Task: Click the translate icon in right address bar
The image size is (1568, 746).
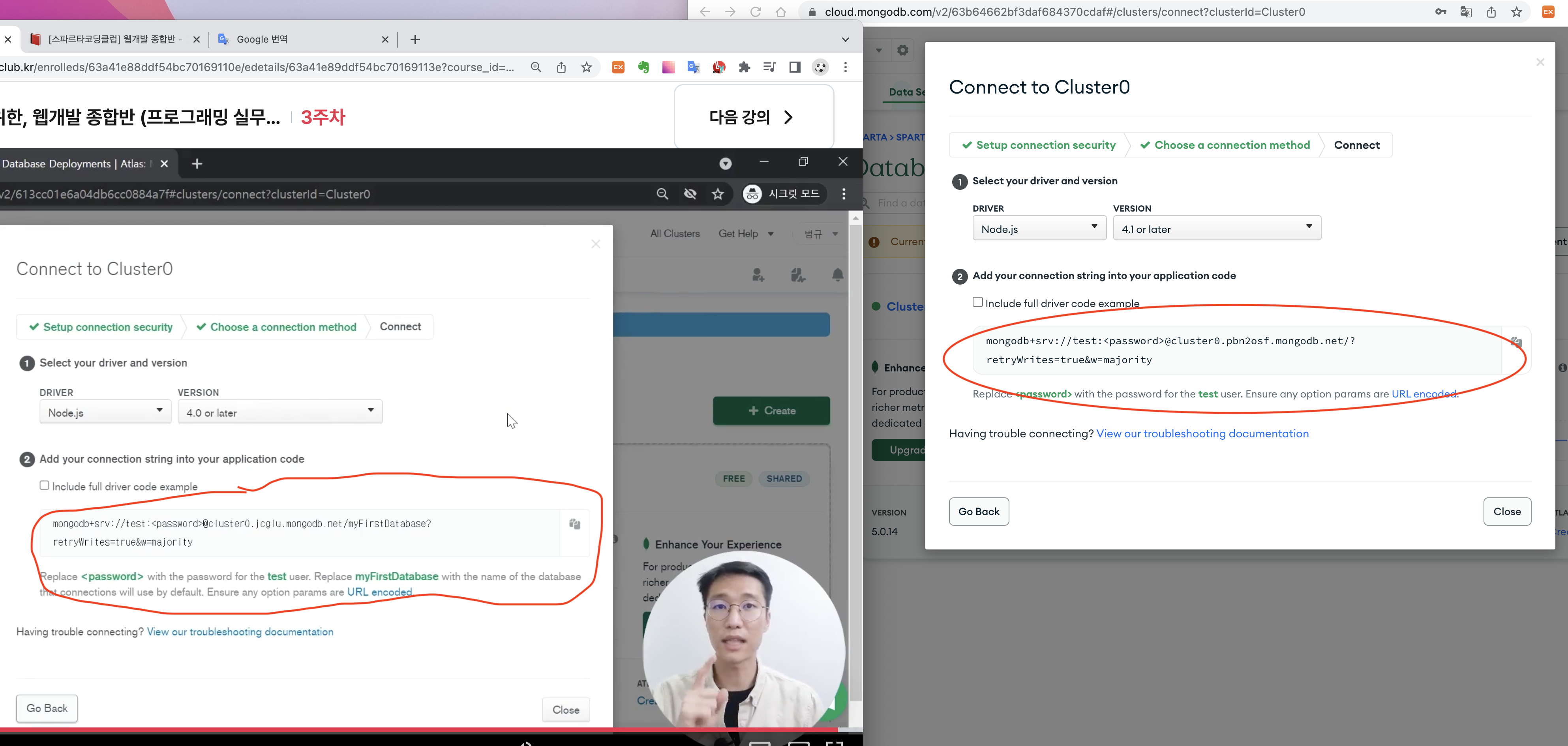Action: pos(1466,11)
